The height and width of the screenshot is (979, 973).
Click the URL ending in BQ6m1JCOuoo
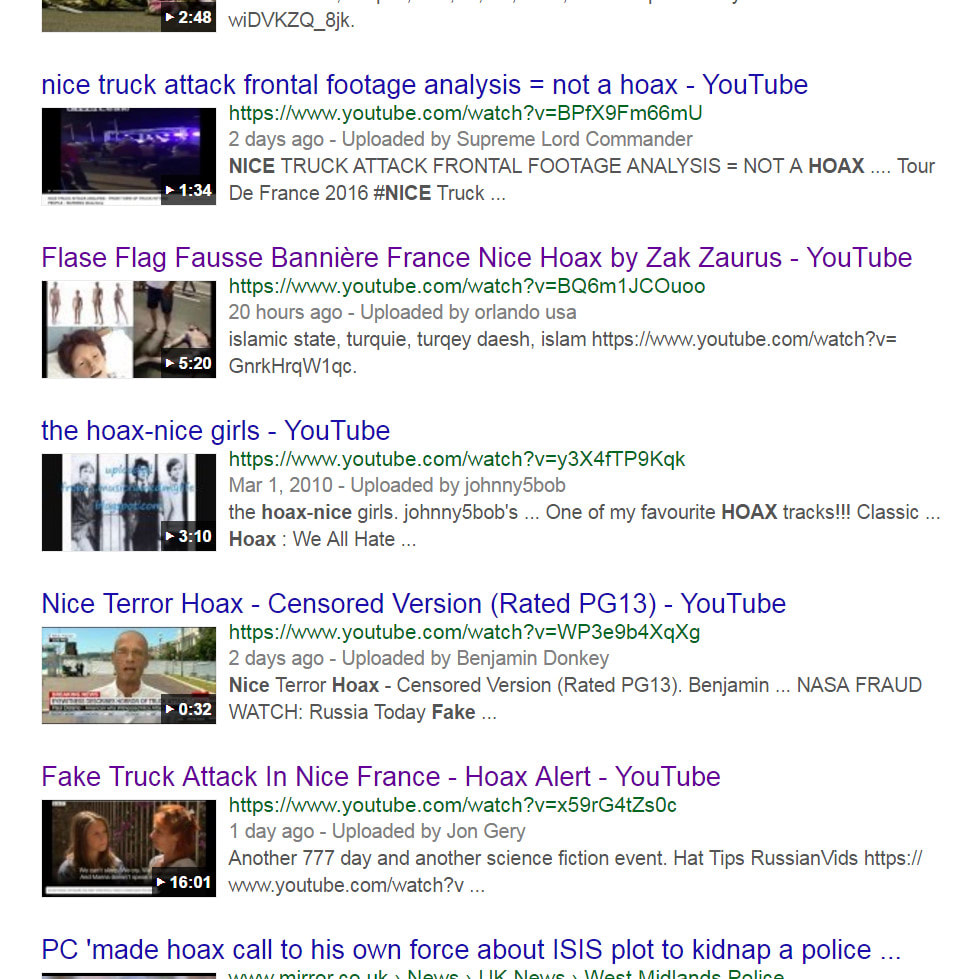click(467, 286)
